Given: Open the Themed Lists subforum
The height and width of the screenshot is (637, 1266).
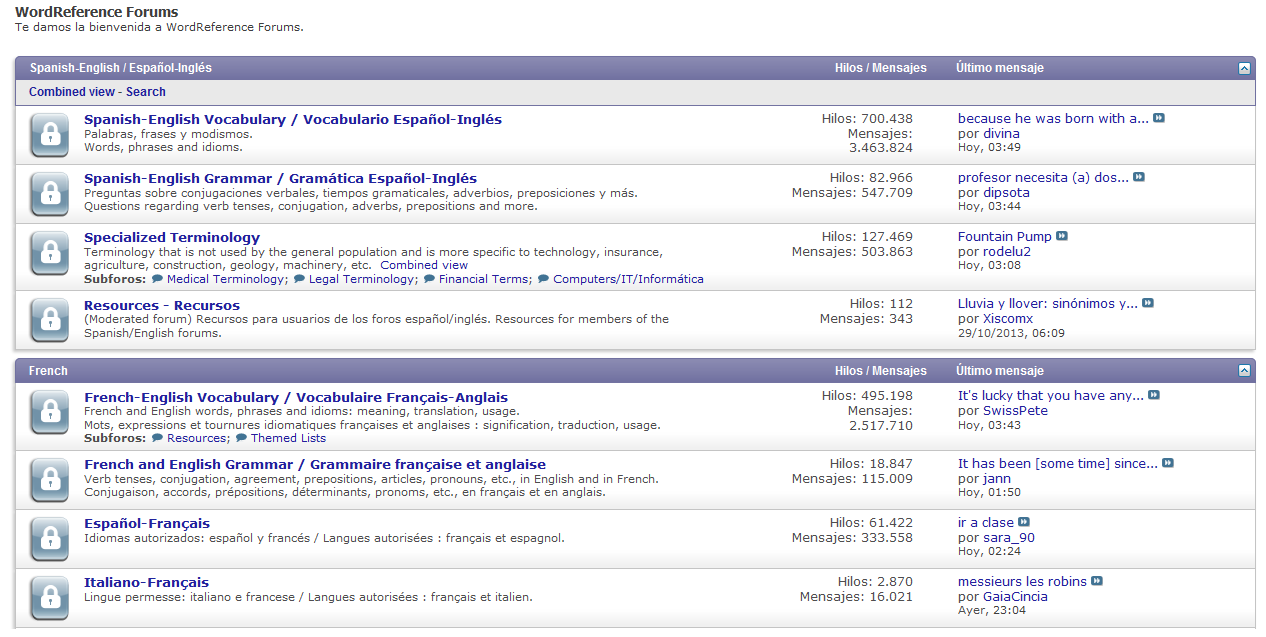Looking at the screenshot, I should 288,438.
